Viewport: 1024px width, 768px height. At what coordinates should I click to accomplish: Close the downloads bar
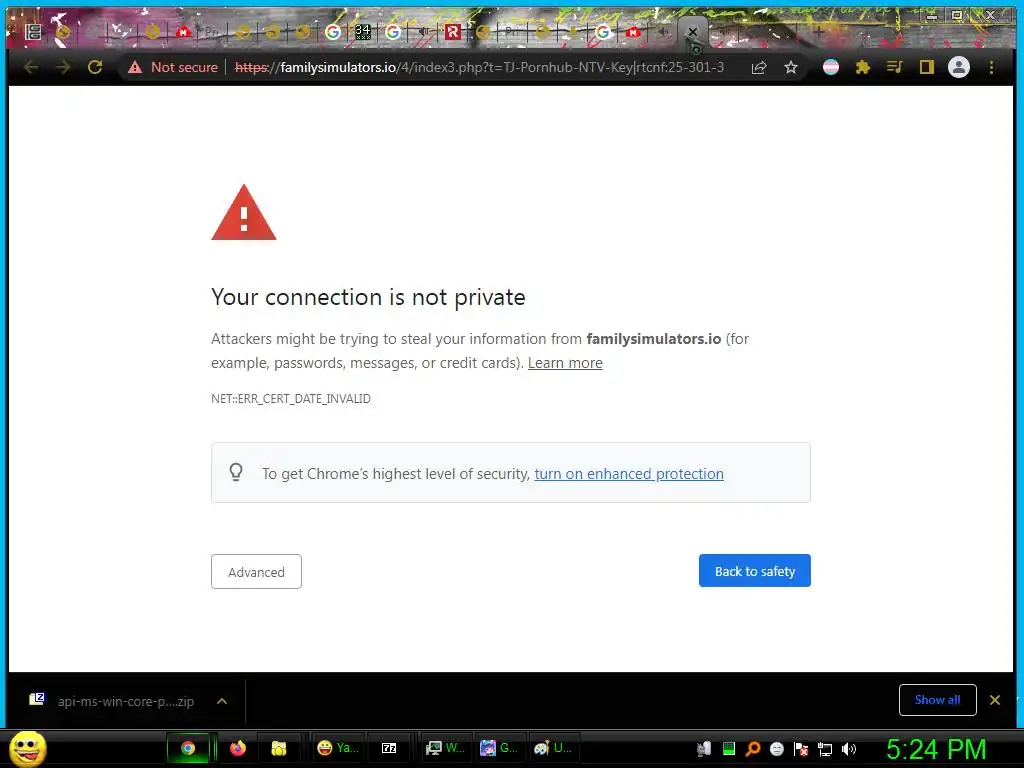pos(995,700)
